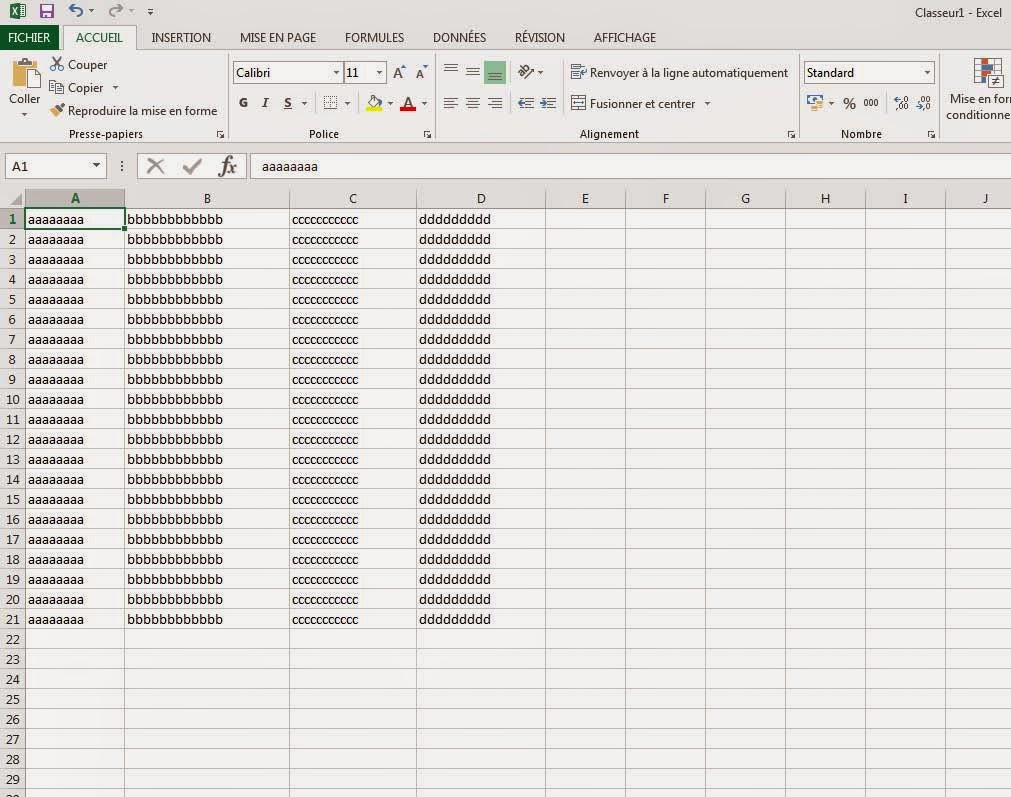This screenshot has width=1011, height=797.
Task: Apply underline with the S icon
Action: 286,103
